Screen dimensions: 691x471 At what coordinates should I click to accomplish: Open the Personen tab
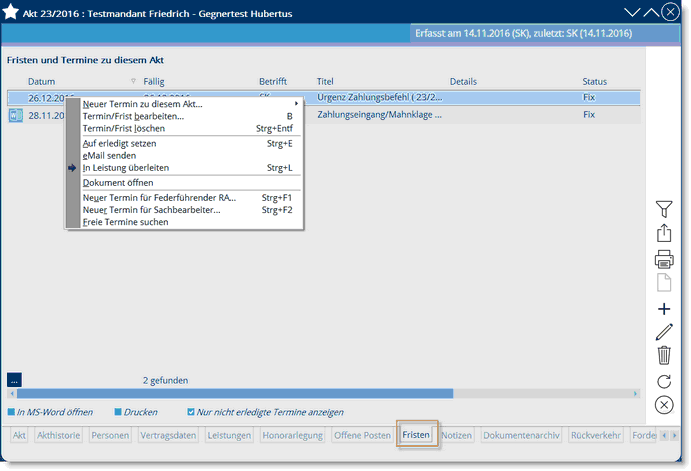(x=110, y=435)
